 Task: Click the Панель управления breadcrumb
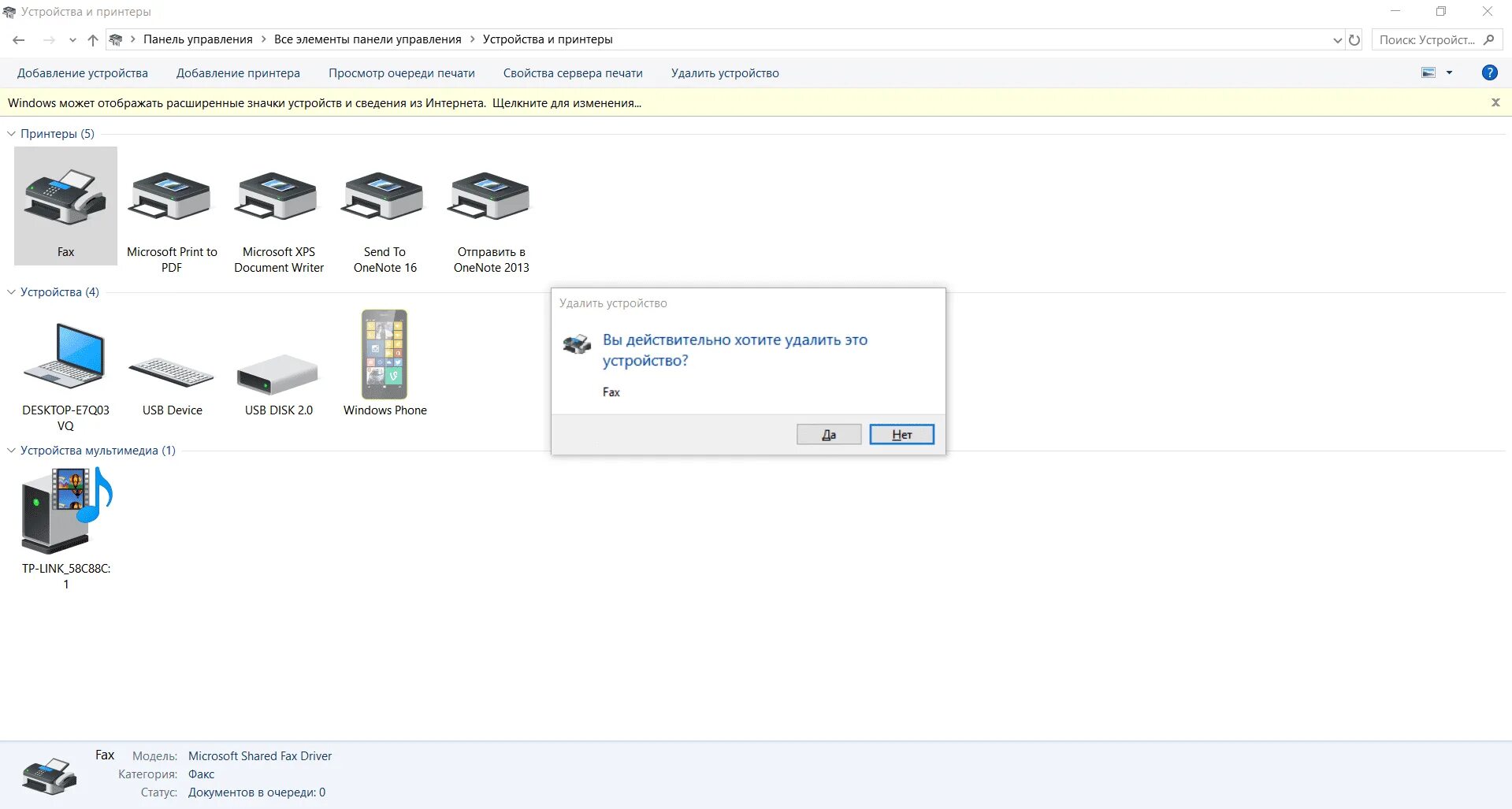click(198, 39)
